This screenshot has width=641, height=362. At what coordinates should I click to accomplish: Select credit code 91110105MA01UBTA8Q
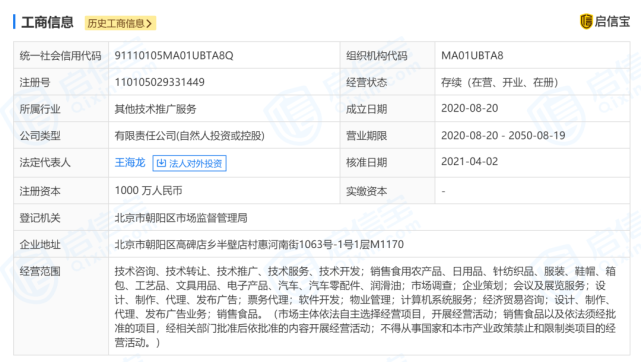174,56
